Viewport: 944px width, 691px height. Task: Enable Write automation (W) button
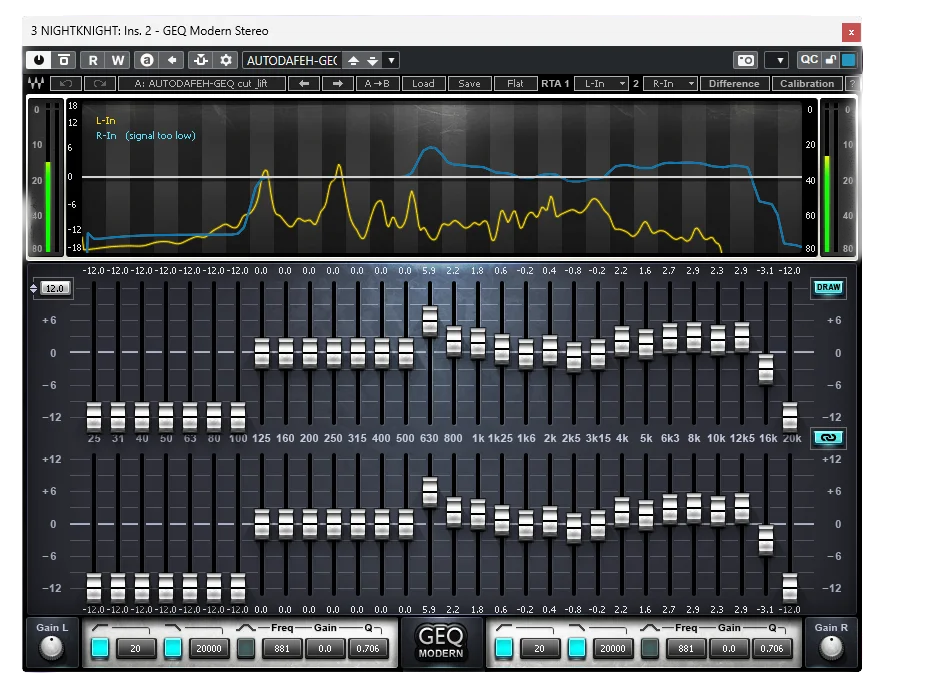[x=118, y=60]
